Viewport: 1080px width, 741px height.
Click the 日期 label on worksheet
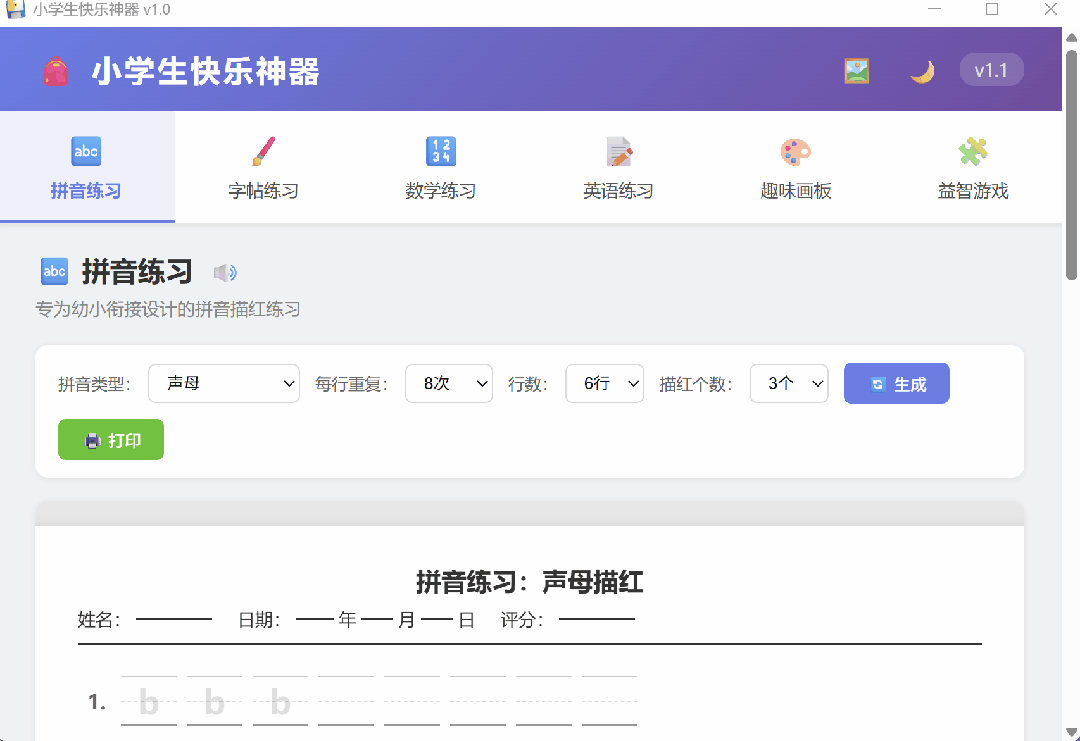[259, 620]
